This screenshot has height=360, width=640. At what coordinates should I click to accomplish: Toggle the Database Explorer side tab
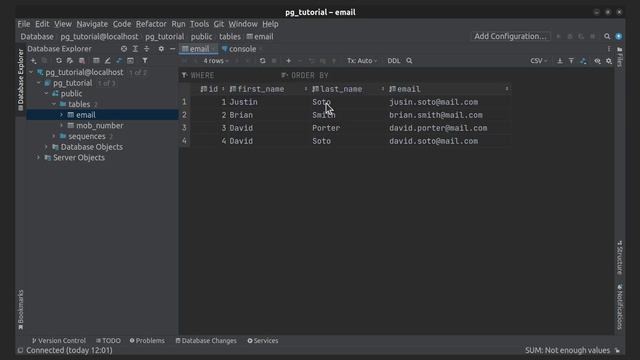(20, 80)
